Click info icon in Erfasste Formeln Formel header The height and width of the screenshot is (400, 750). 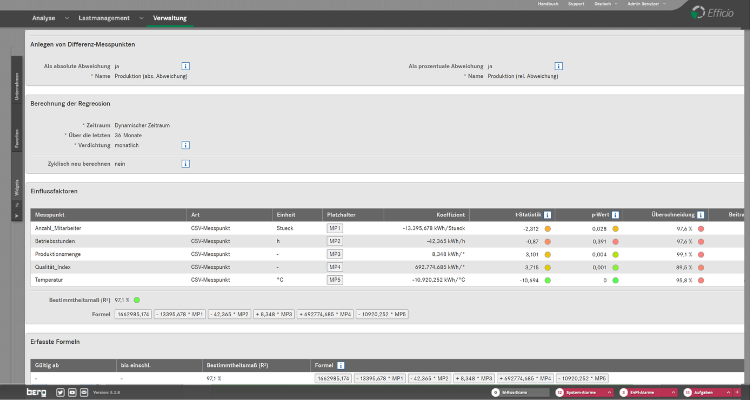(x=341, y=365)
